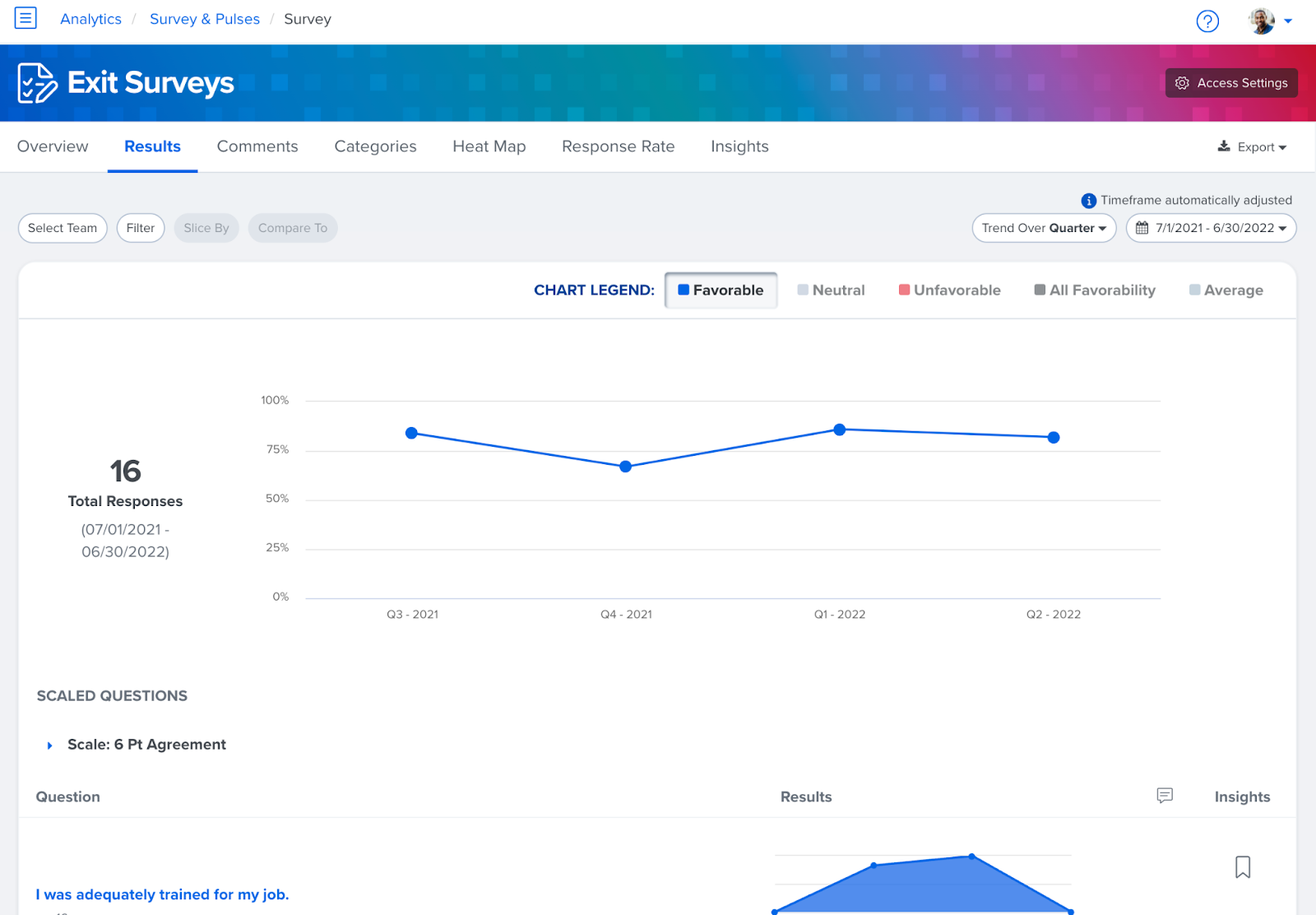The image size is (1316, 915).
Task: Open the Filter options
Action: [x=141, y=228]
